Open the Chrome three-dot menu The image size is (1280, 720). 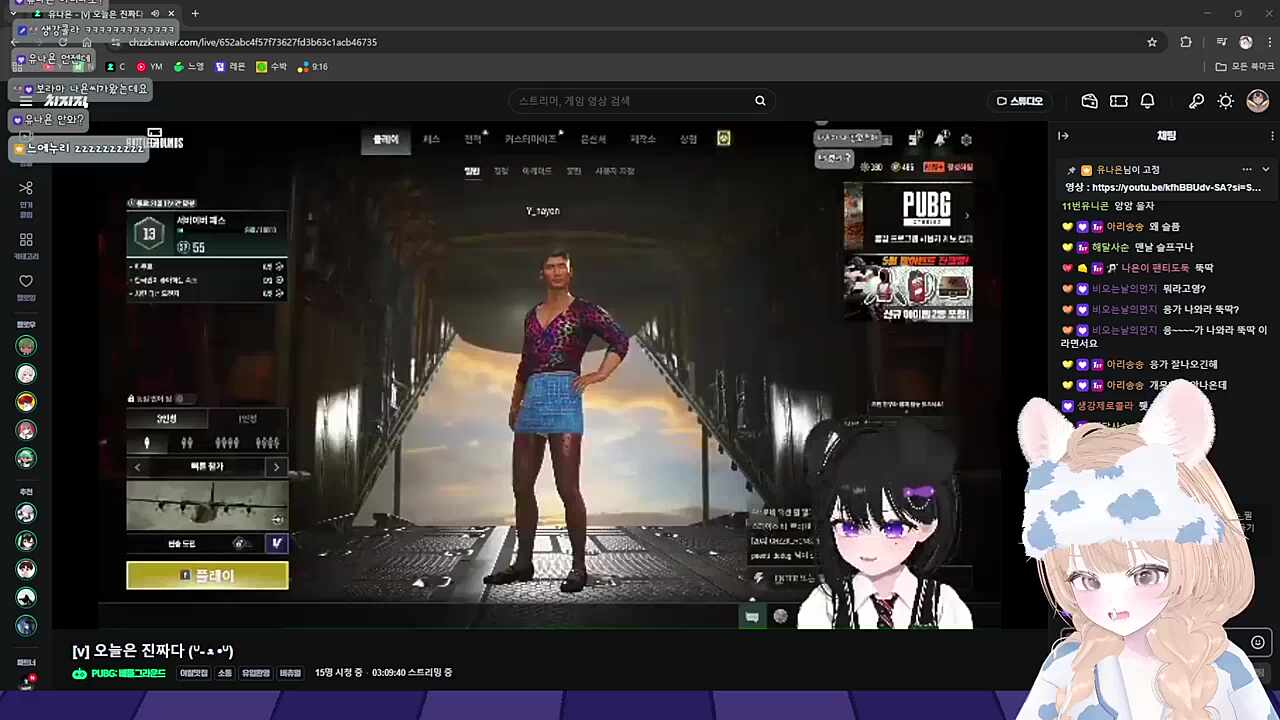1268,42
